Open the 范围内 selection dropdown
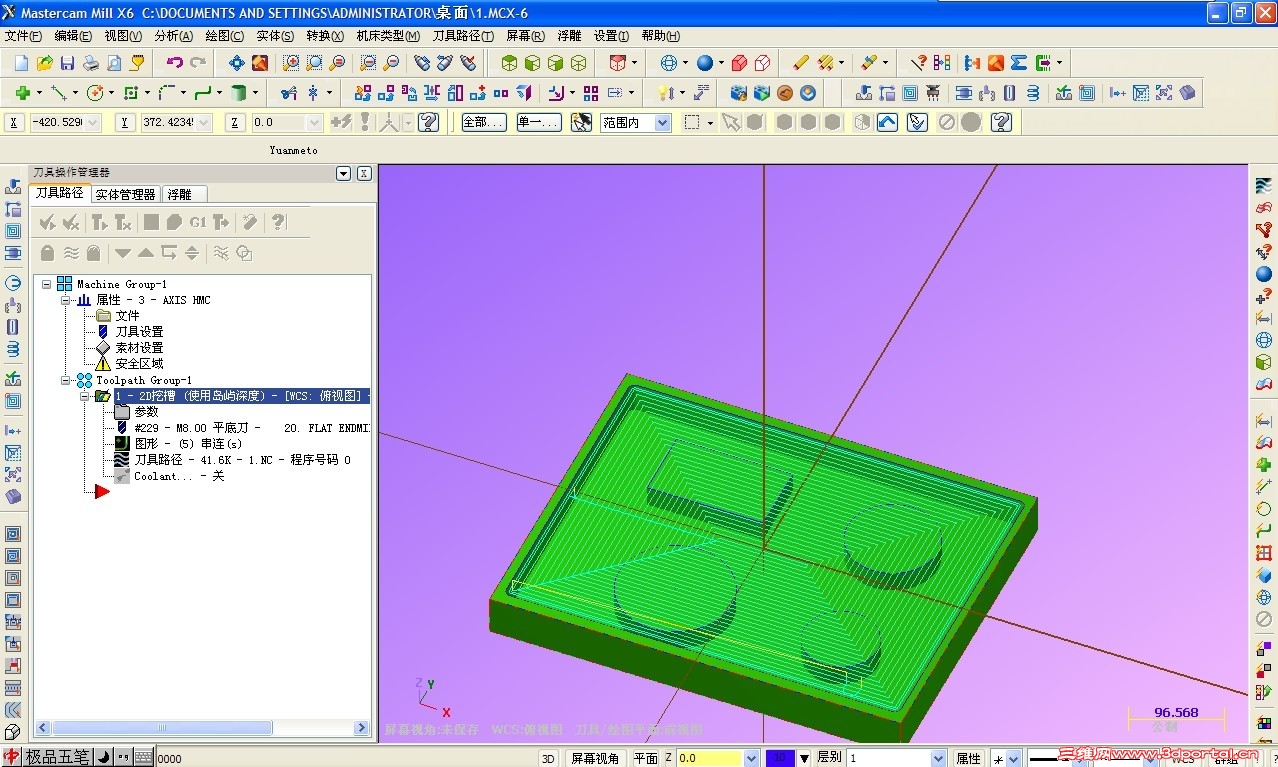This screenshot has height=767, width=1278. coord(662,122)
